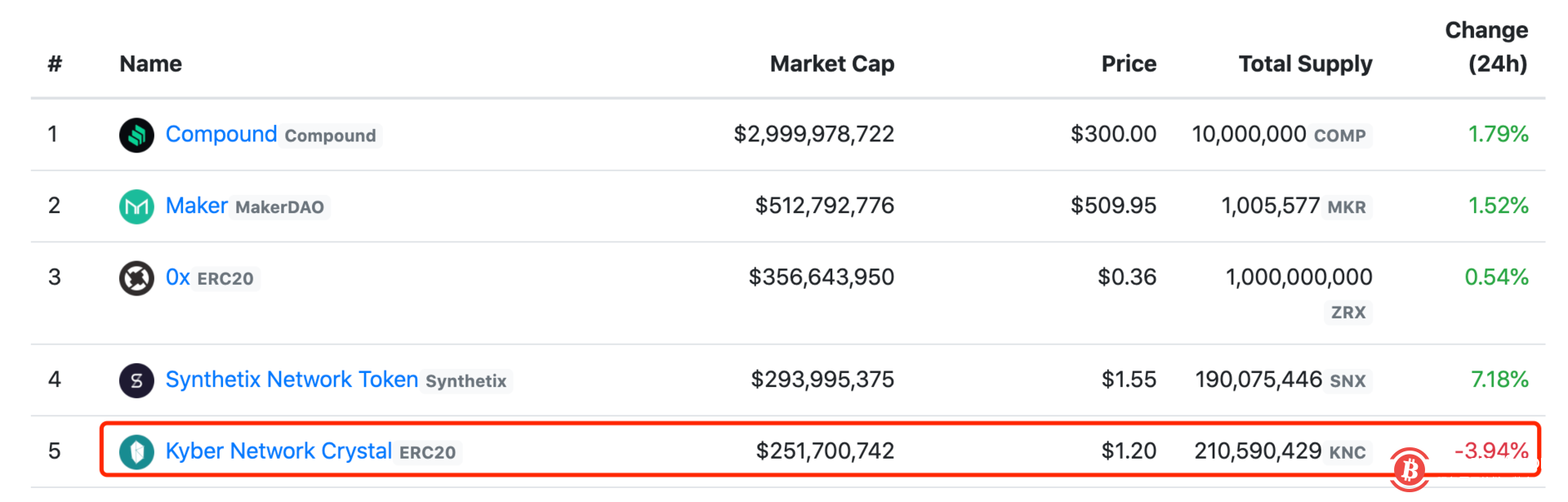This screenshot has height=502, width=1568.
Task: Click the # rank column header
Action: [55, 64]
